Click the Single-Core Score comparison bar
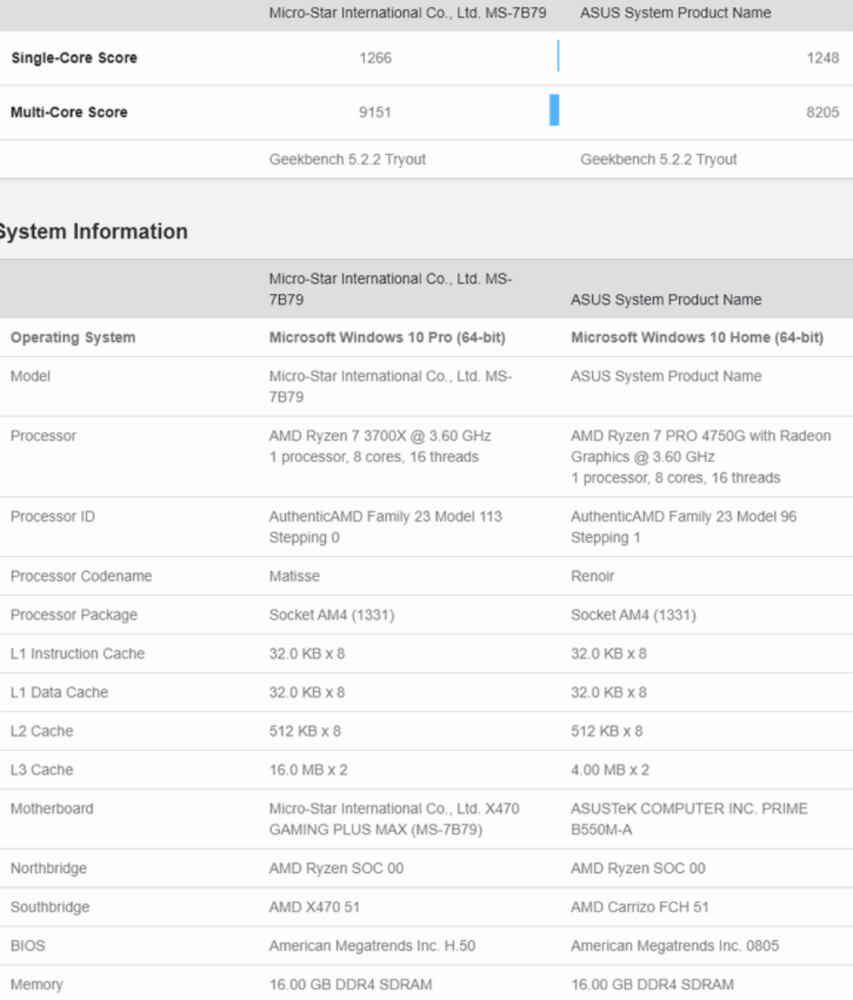The width and height of the screenshot is (853, 1000). (x=558, y=55)
